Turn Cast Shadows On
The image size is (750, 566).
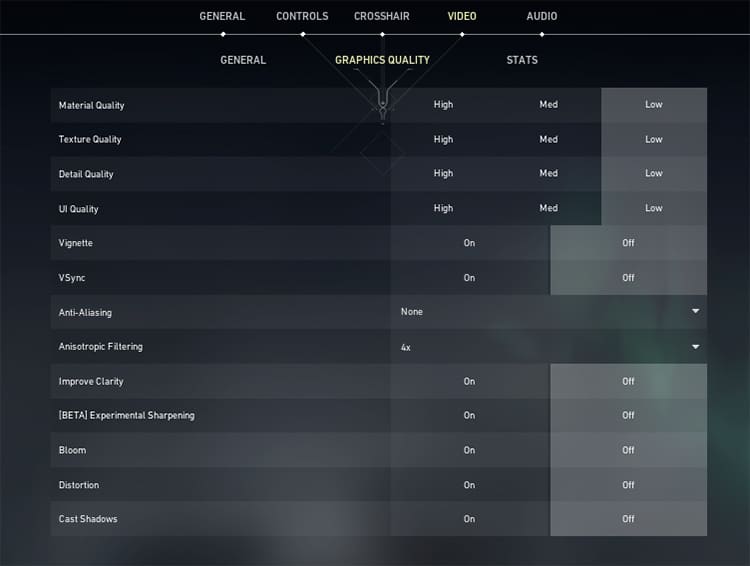click(470, 519)
